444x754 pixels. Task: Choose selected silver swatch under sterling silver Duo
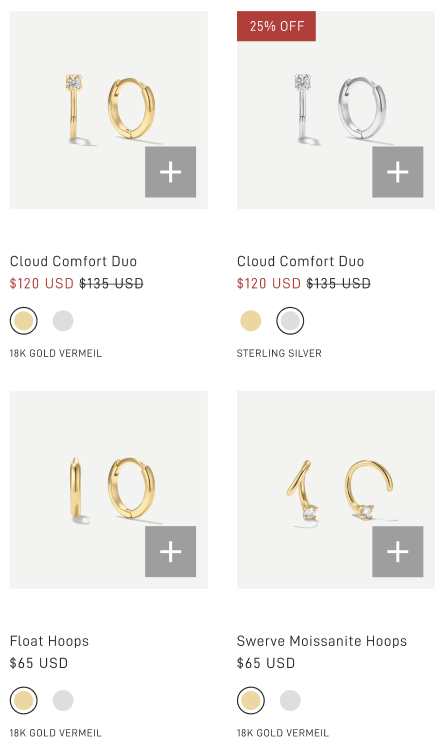point(290,321)
